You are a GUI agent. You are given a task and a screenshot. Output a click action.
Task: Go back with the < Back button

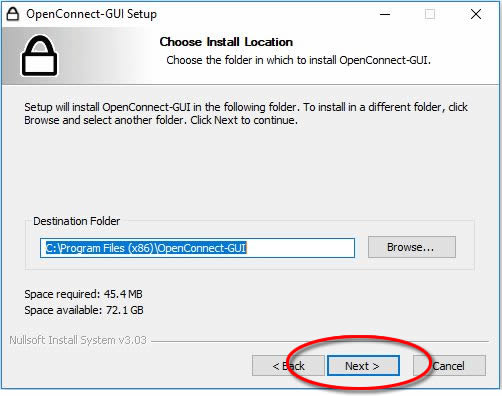288,366
